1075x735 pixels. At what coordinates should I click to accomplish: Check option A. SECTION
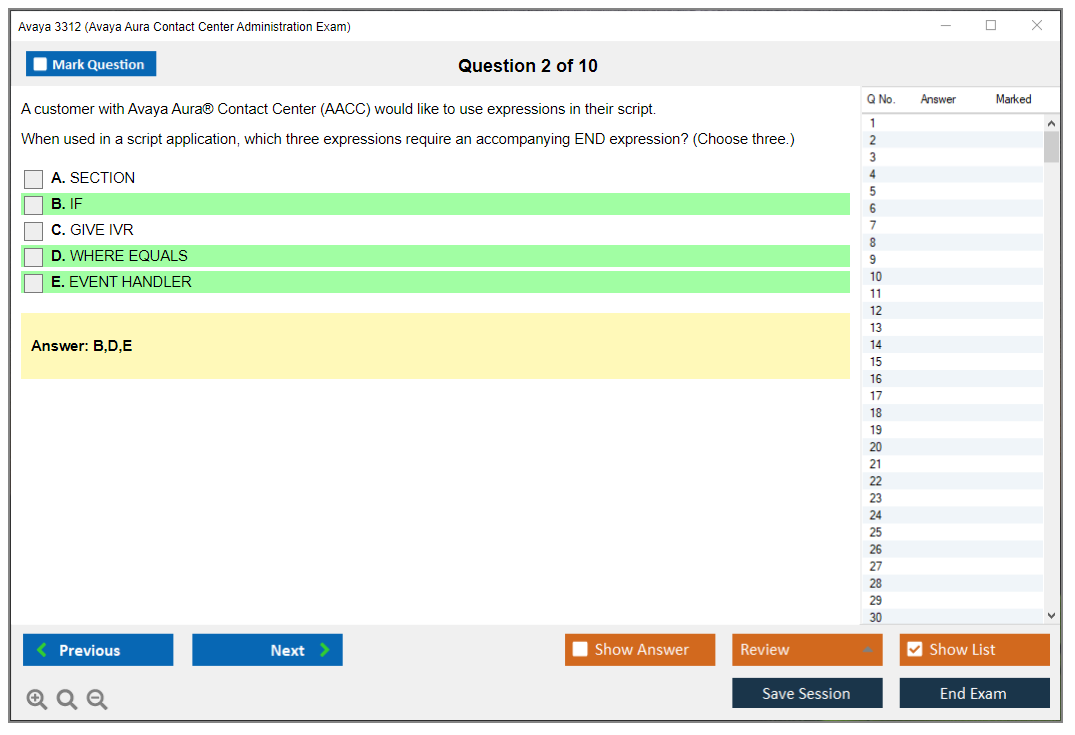tap(34, 179)
